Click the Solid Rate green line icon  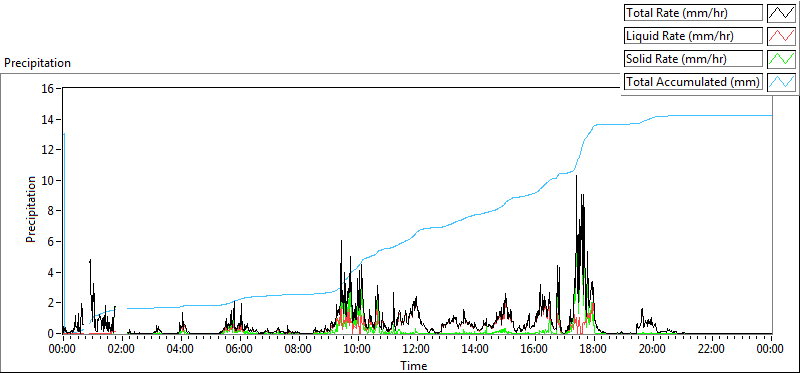(x=781, y=59)
